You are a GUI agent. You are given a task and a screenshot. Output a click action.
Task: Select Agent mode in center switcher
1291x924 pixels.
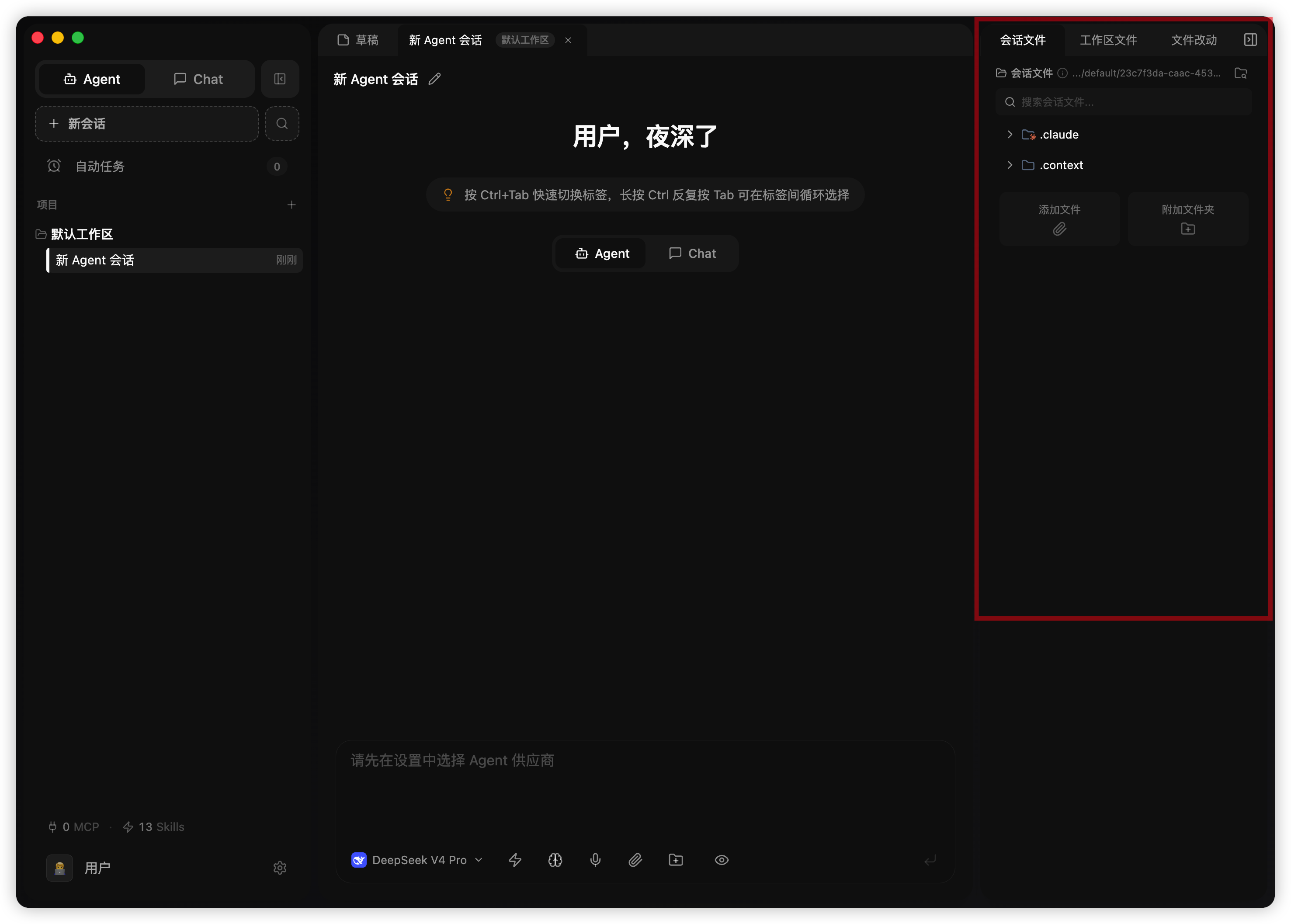tap(602, 253)
